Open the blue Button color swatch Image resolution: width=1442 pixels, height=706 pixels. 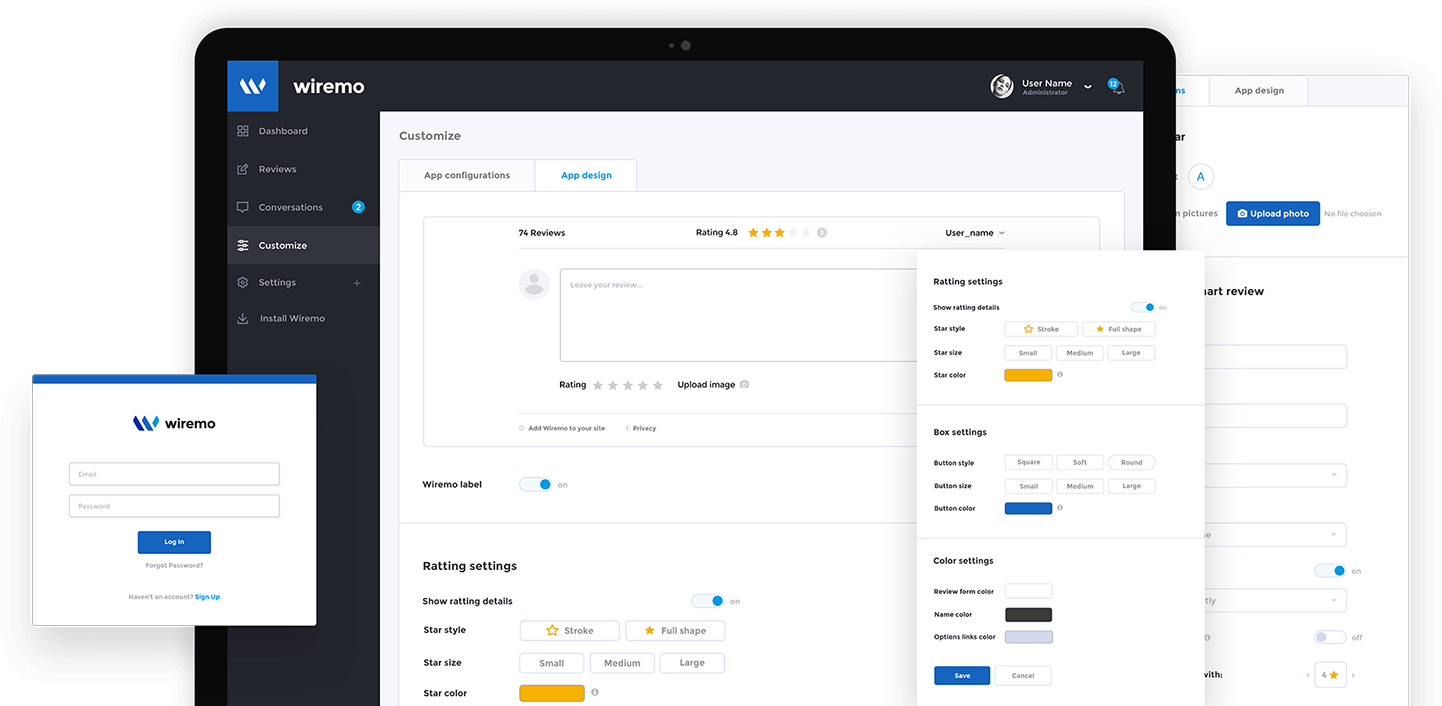tap(1028, 508)
